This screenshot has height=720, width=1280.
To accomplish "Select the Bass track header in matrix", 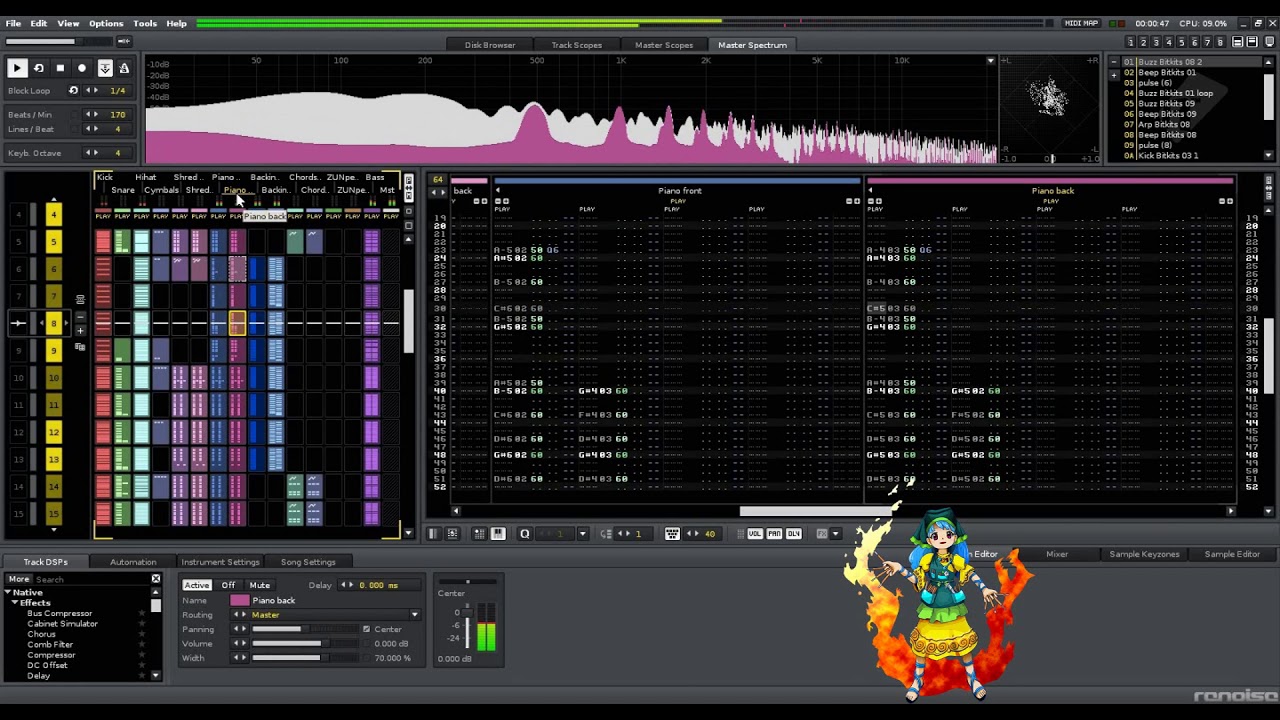I will [375, 177].
